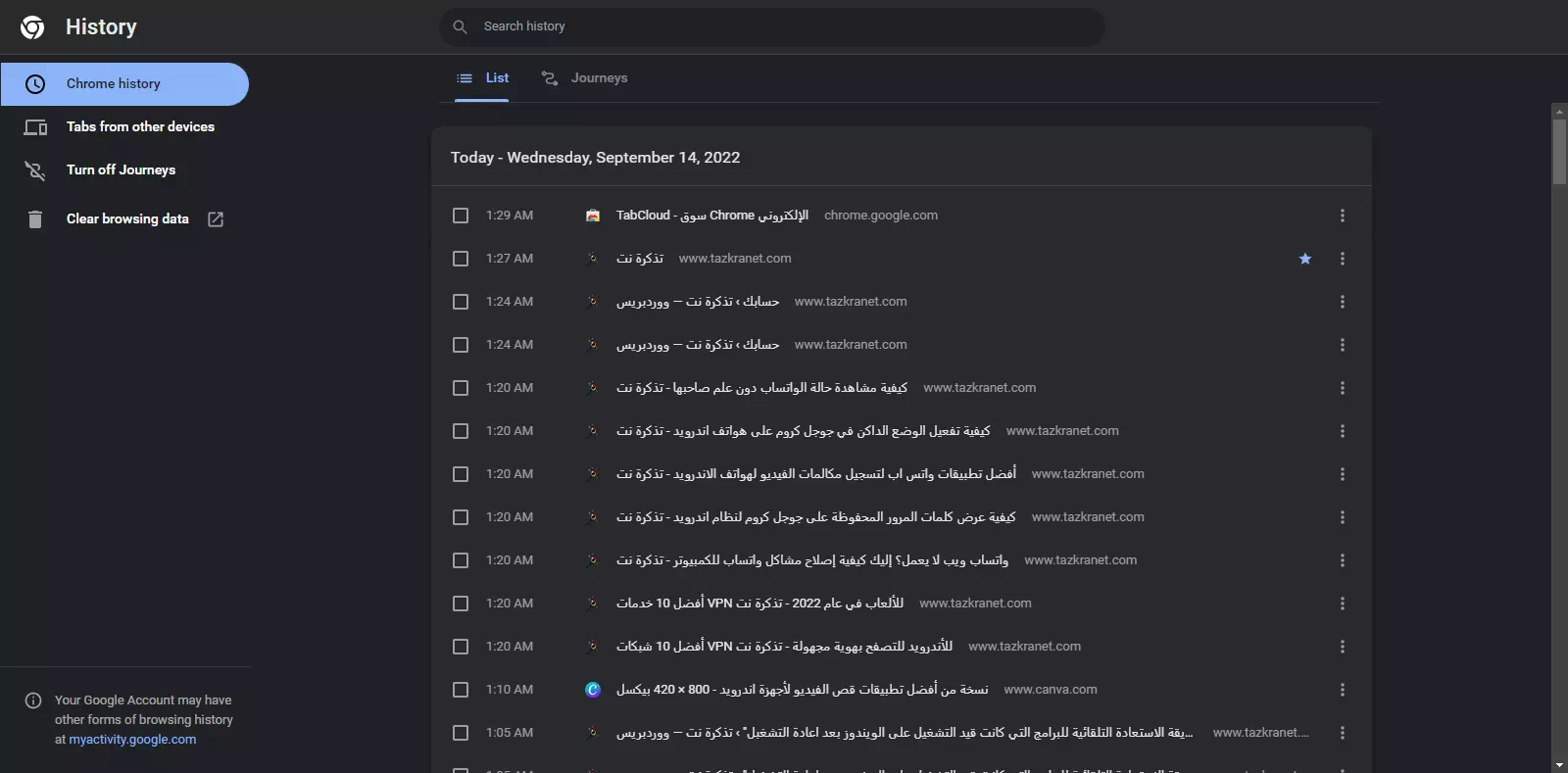
Task: Open the myactivity.google.com link
Action: click(x=132, y=740)
